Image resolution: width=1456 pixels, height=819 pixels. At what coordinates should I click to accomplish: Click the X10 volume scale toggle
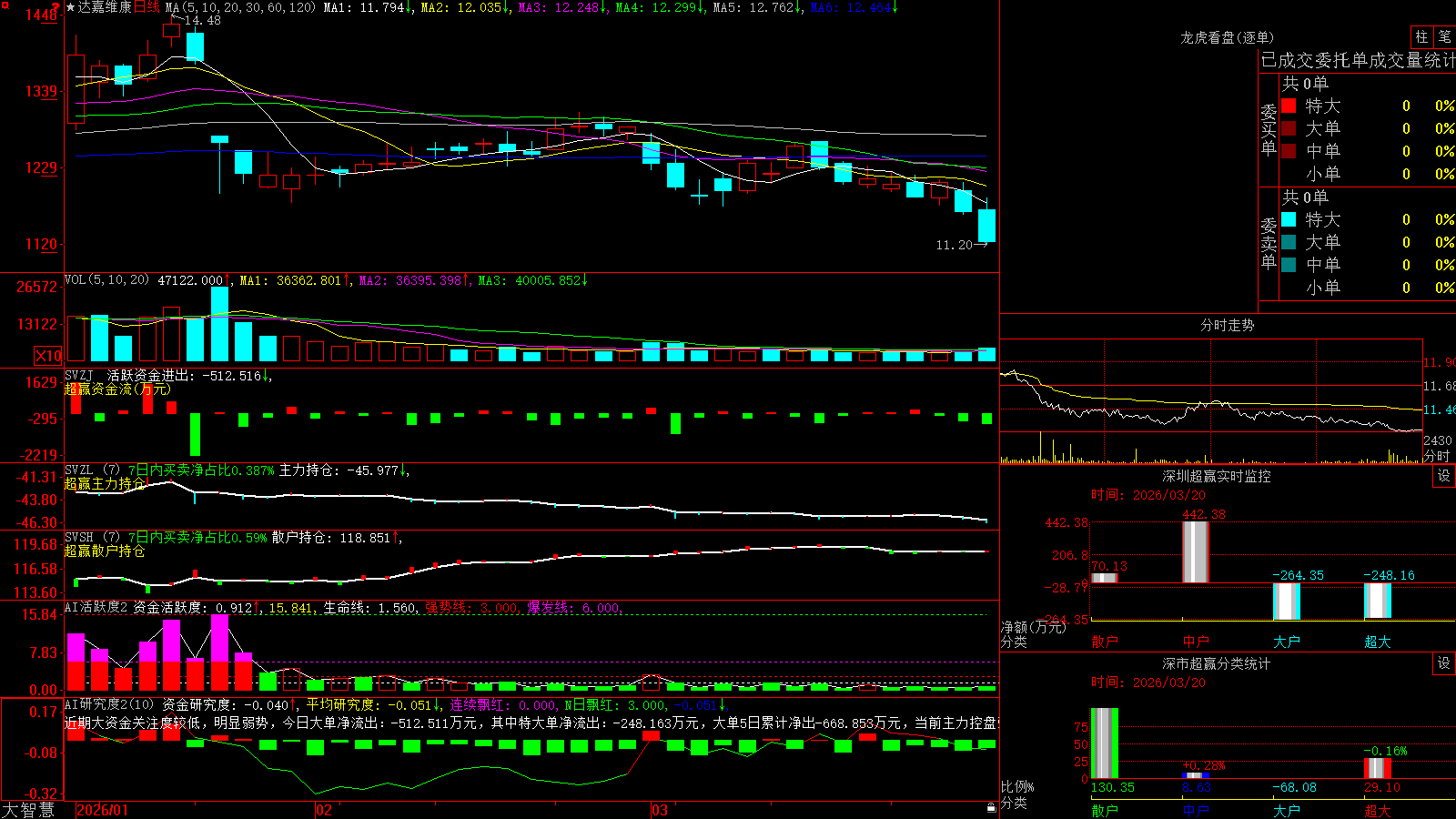click(48, 356)
